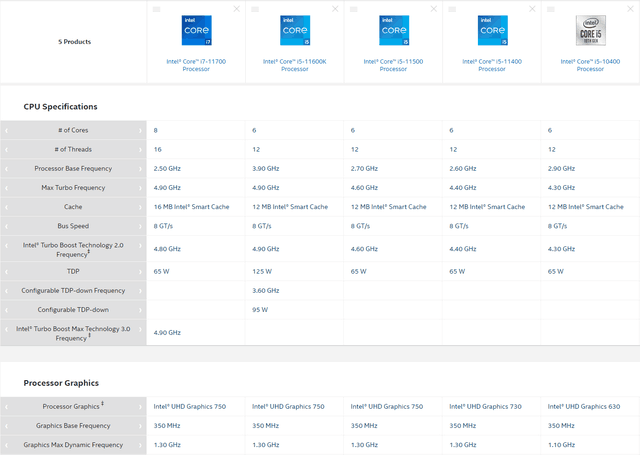Select the Bus Speed row label
The width and height of the screenshot is (640, 455).
point(73,226)
